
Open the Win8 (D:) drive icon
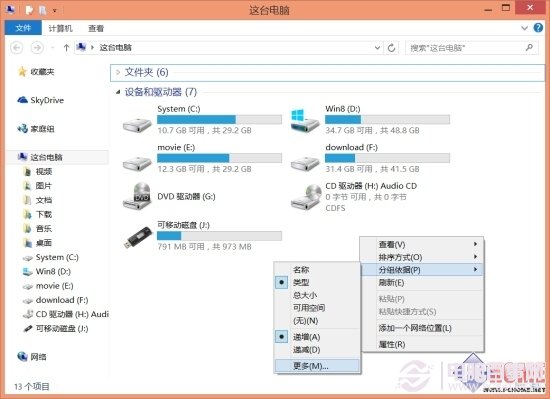[305, 121]
